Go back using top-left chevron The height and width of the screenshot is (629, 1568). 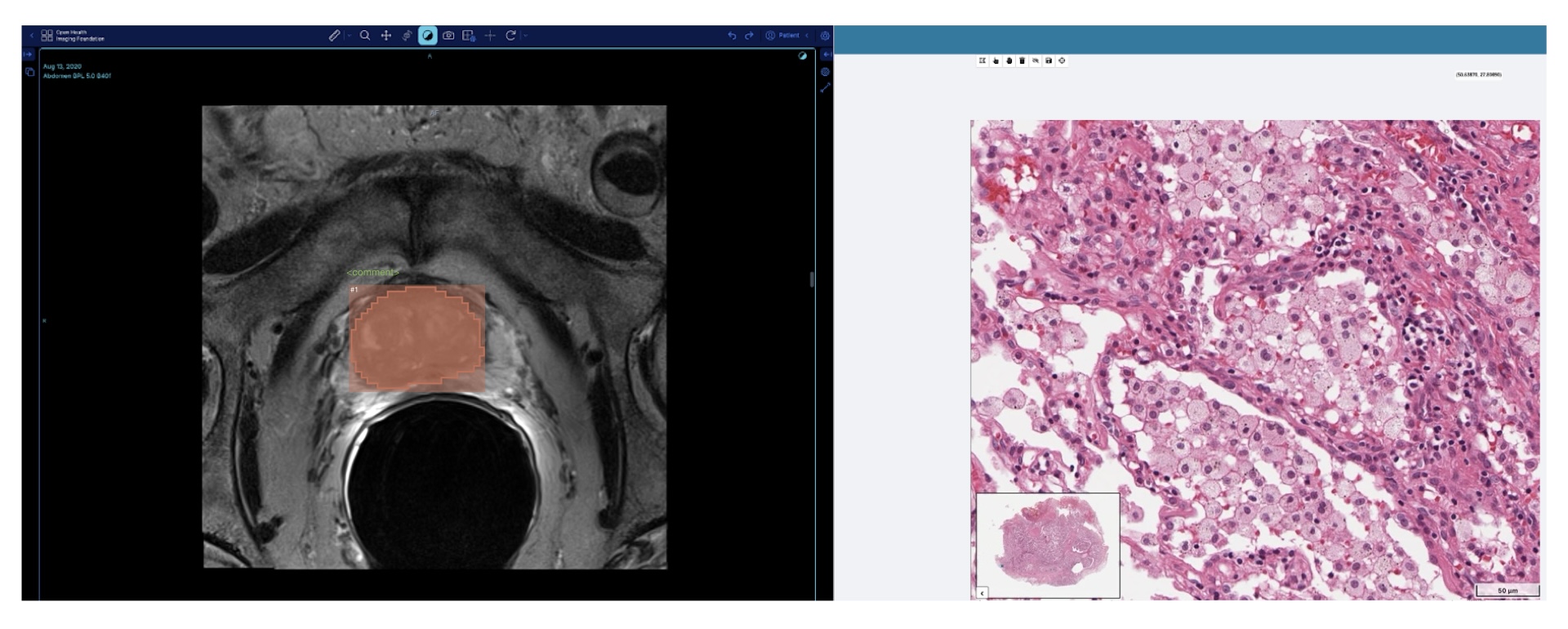coord(32,36)
